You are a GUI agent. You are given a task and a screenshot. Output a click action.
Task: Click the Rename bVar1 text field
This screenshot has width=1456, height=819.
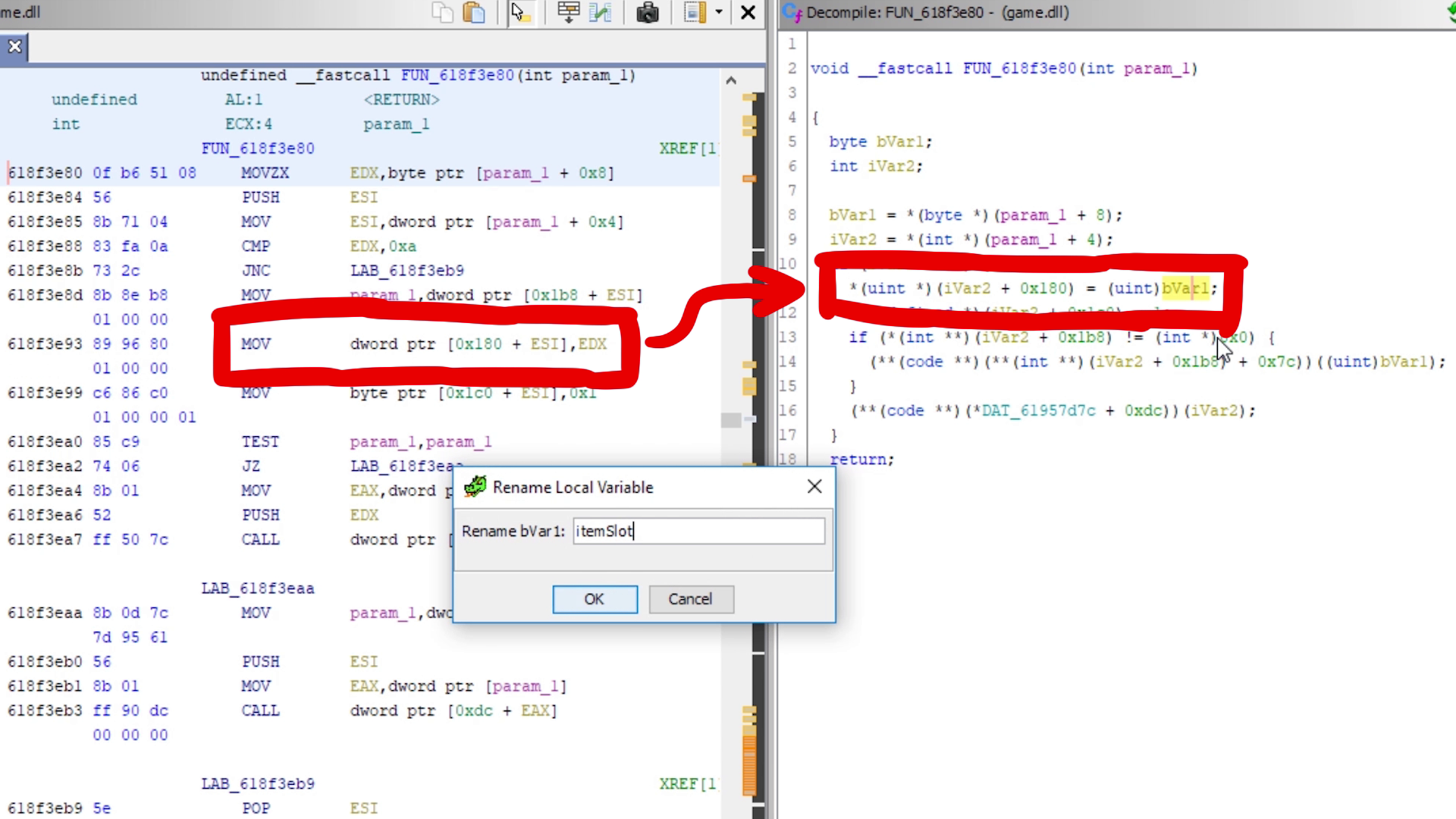point(698,531)
